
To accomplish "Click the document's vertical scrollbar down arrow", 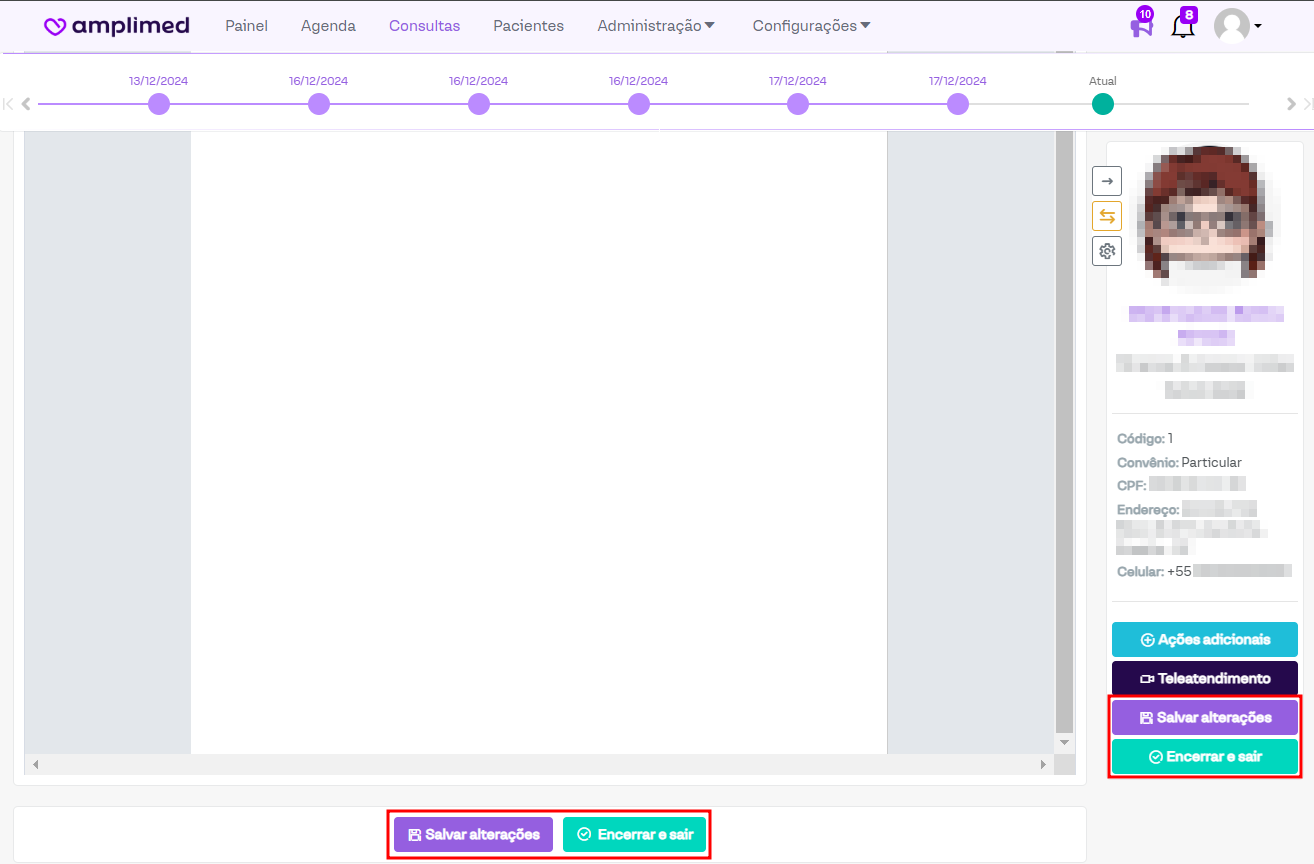I will click(1064, 742).
